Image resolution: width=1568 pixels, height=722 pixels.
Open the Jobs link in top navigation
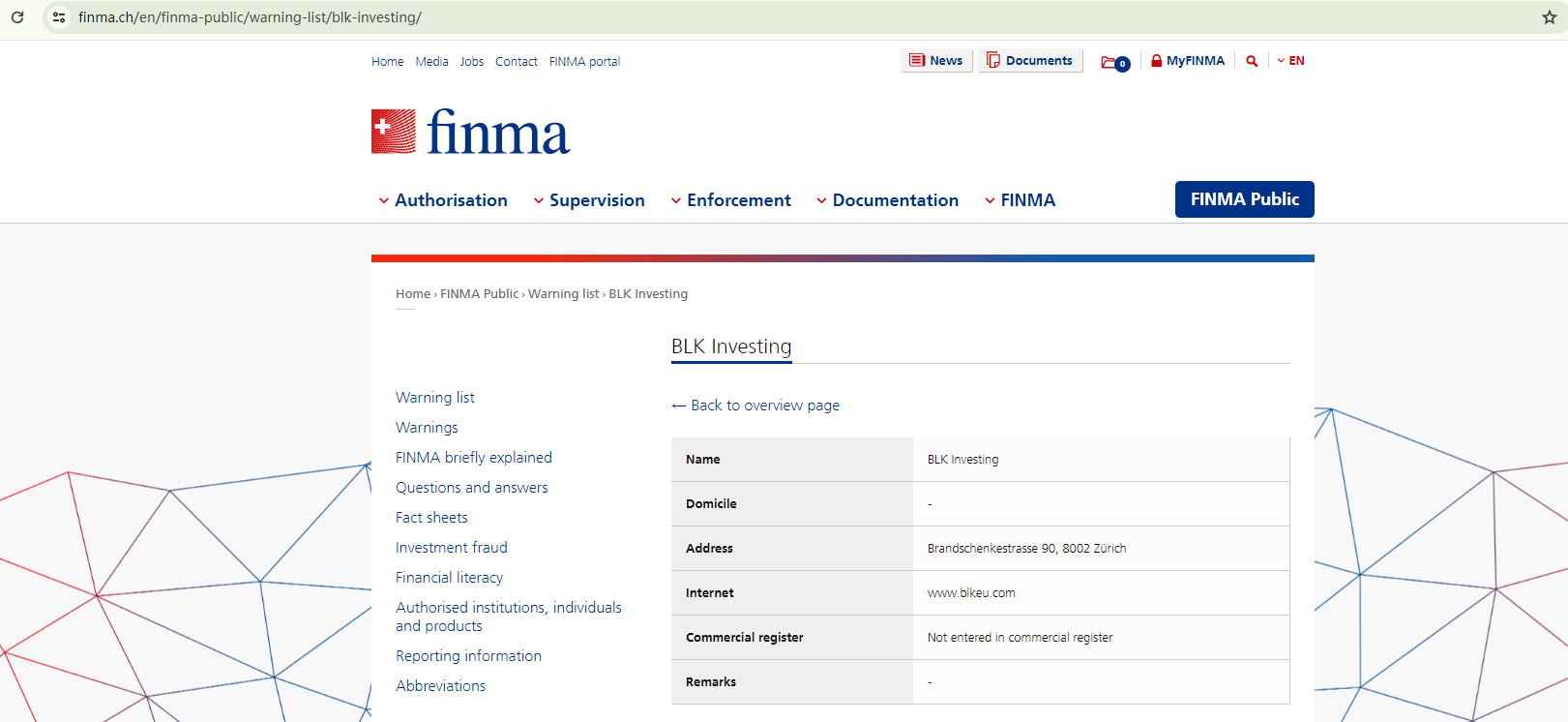click(x=471, y=62)
